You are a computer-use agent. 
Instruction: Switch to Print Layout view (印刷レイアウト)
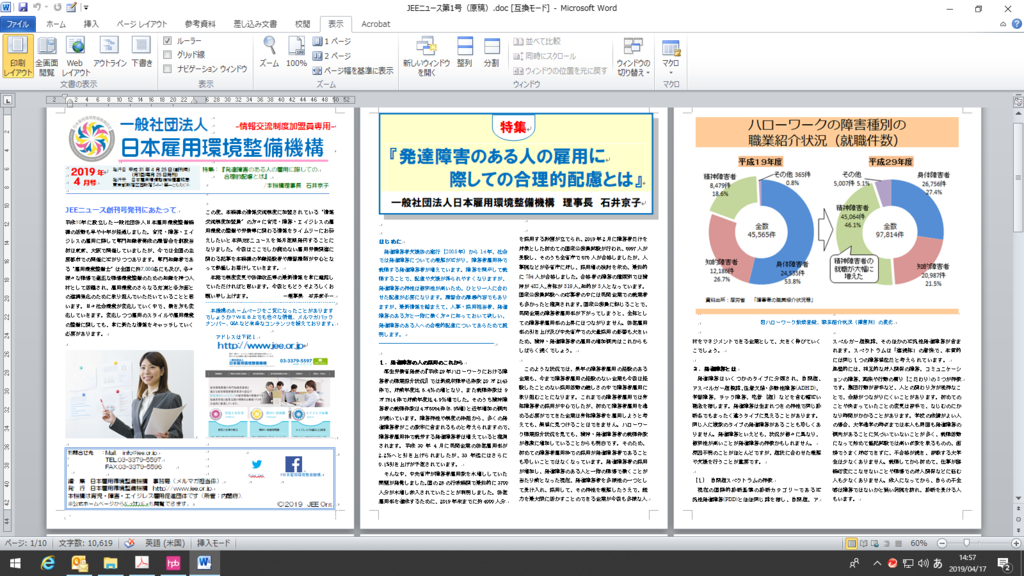click(x=17, y=56)
